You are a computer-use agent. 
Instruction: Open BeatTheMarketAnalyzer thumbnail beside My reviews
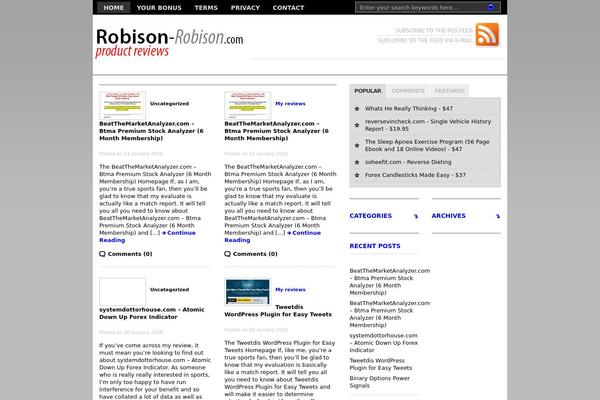coord(248,105)
